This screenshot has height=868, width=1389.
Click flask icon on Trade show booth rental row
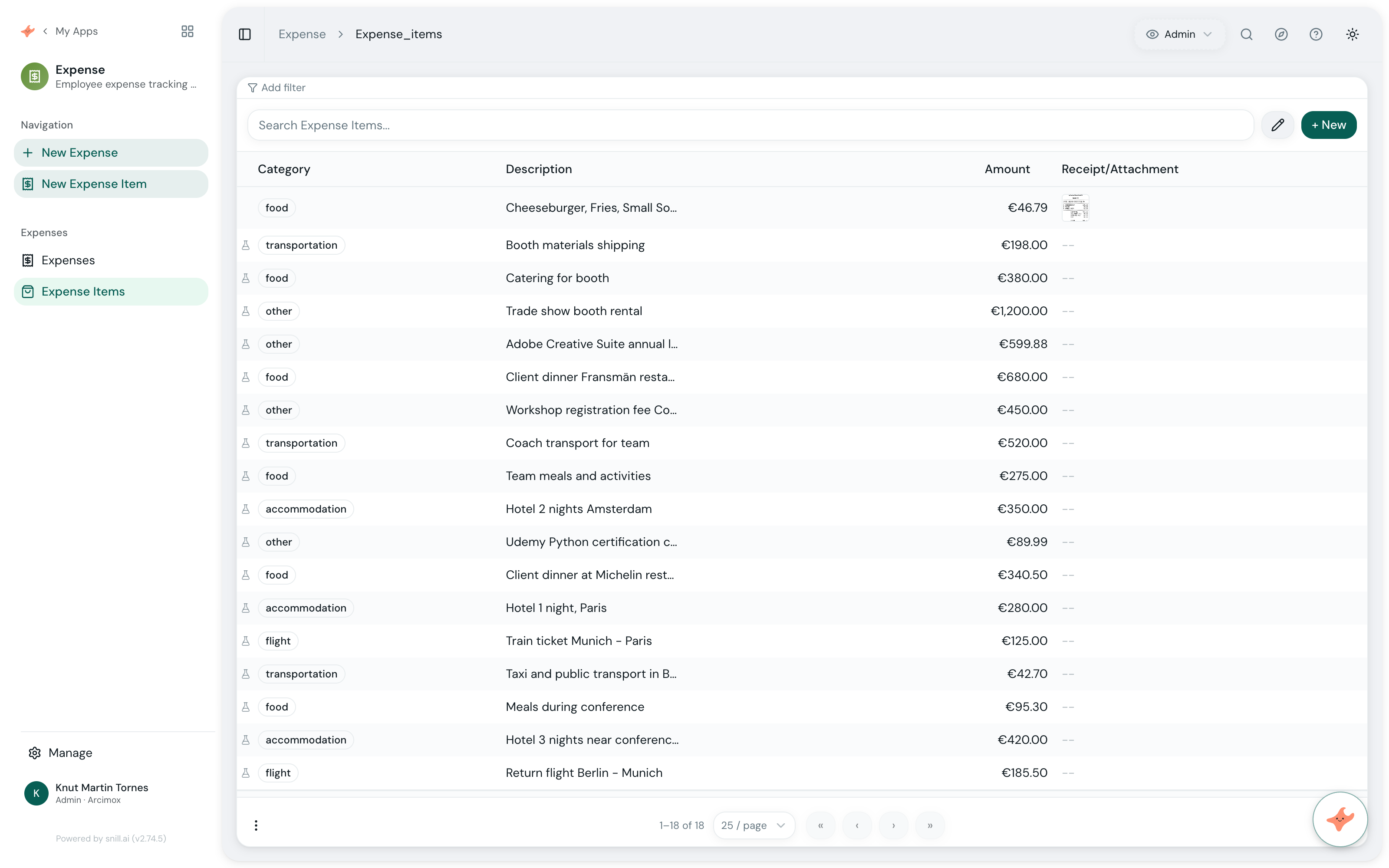246,311
